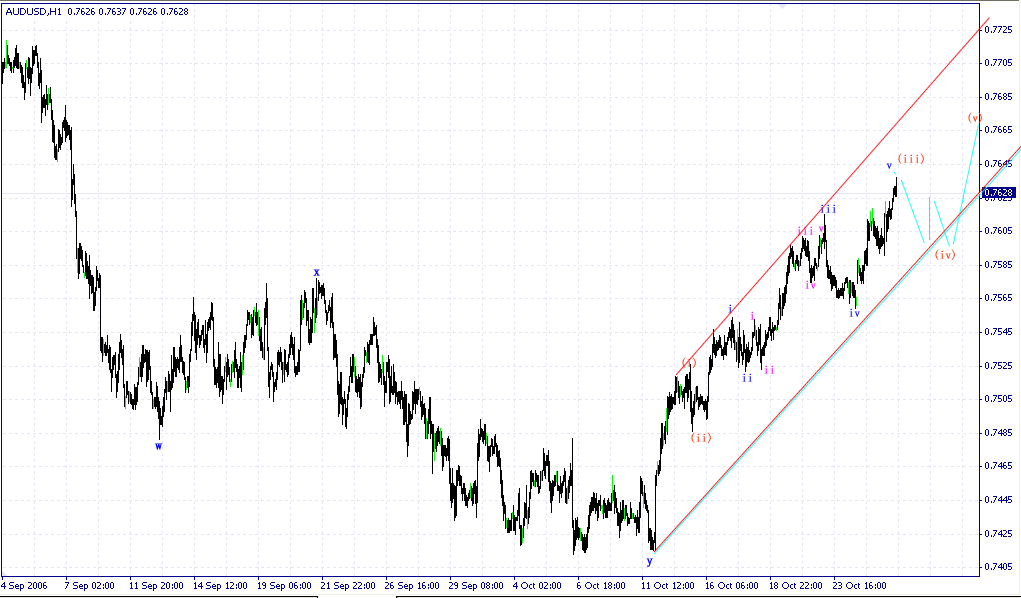Click the 0.7425 price axis label
This screenshot has width=1021, height=598.
pos(998,534)
